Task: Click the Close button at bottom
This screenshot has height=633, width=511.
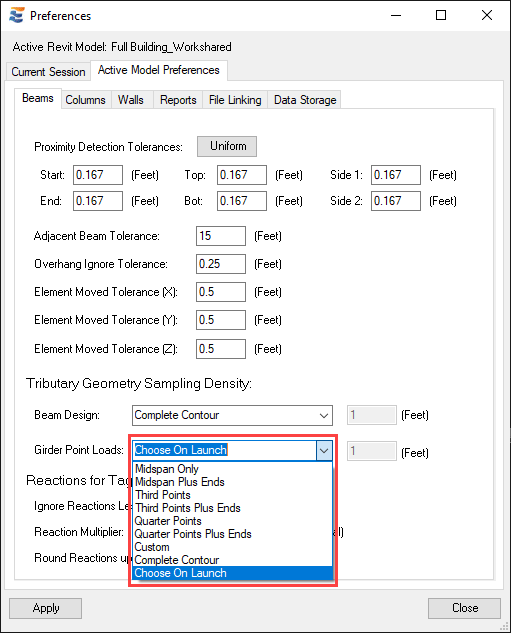Action: click(x=465, y=608)
